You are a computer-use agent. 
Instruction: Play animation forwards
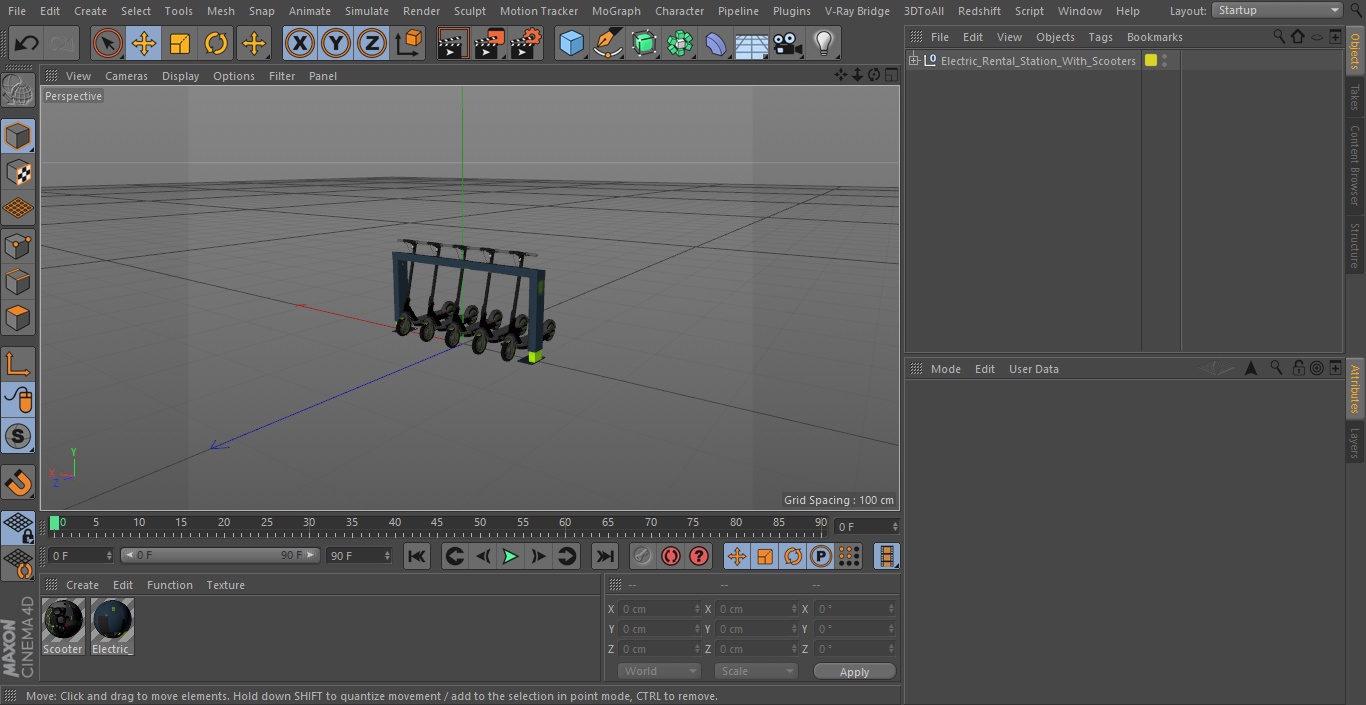tap(510, 556)
